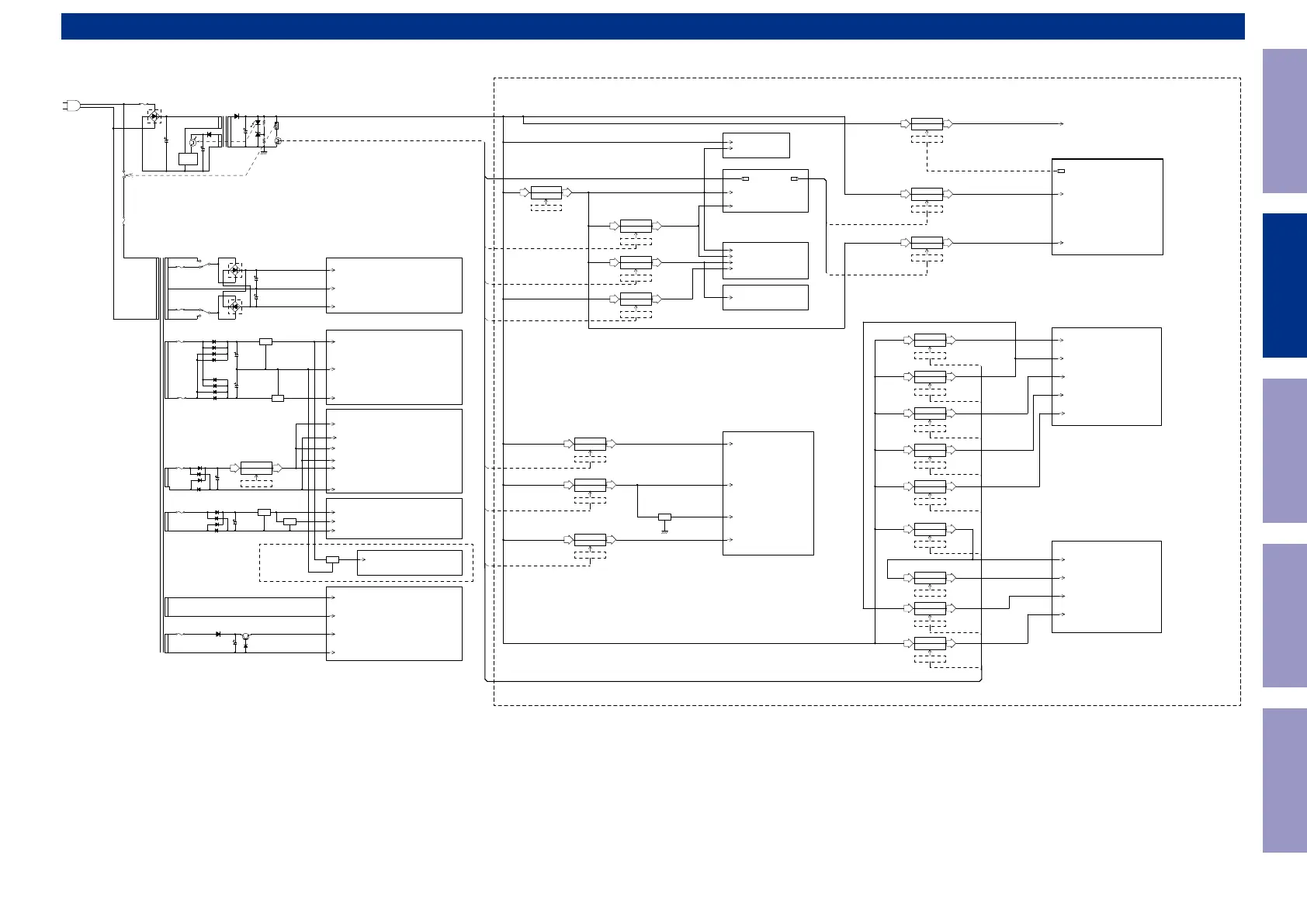Open the third side tab from the top
The height and width of the screenshot is (924, 1307).
coord(1284,451)
